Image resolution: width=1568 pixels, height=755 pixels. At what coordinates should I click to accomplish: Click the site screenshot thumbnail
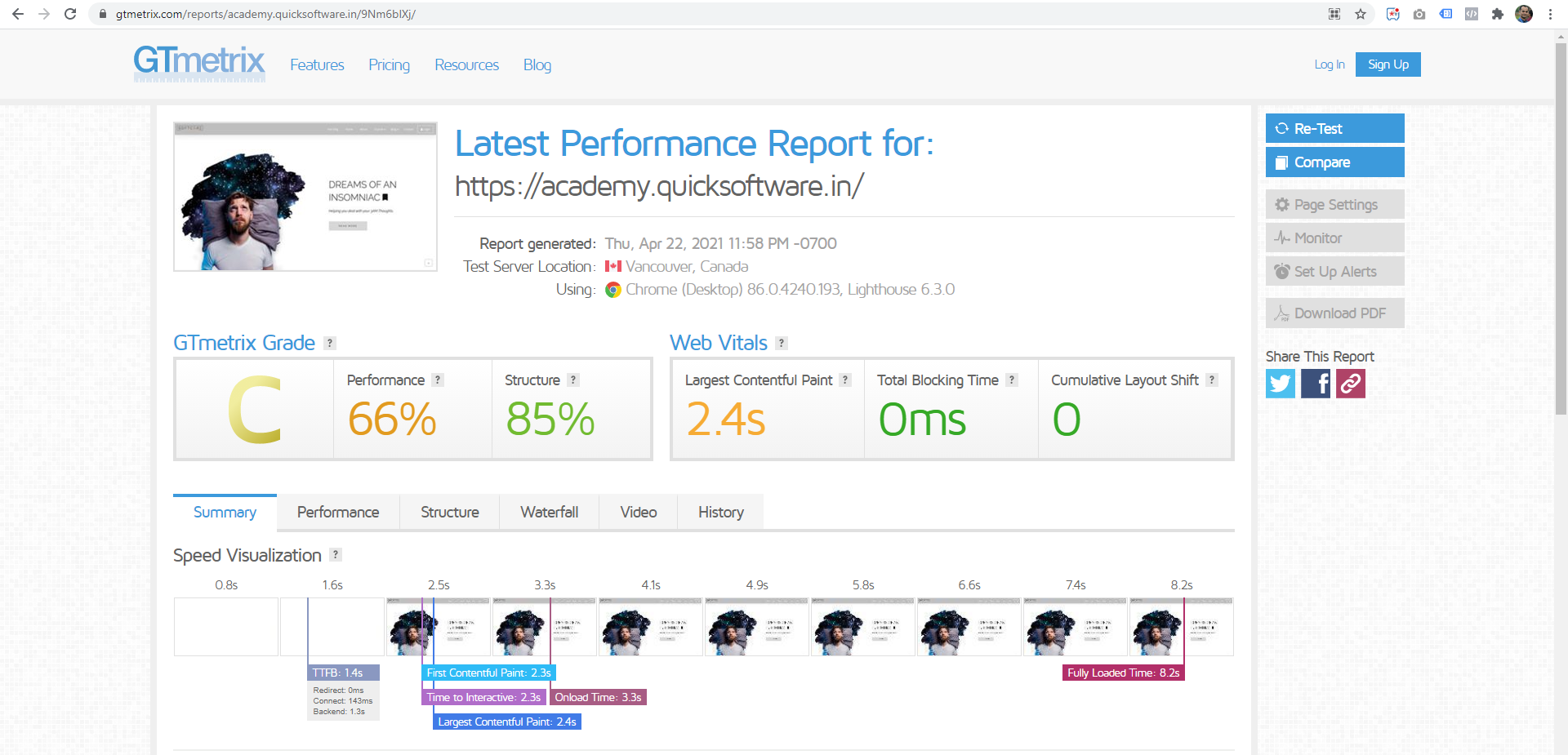(305, 197)
